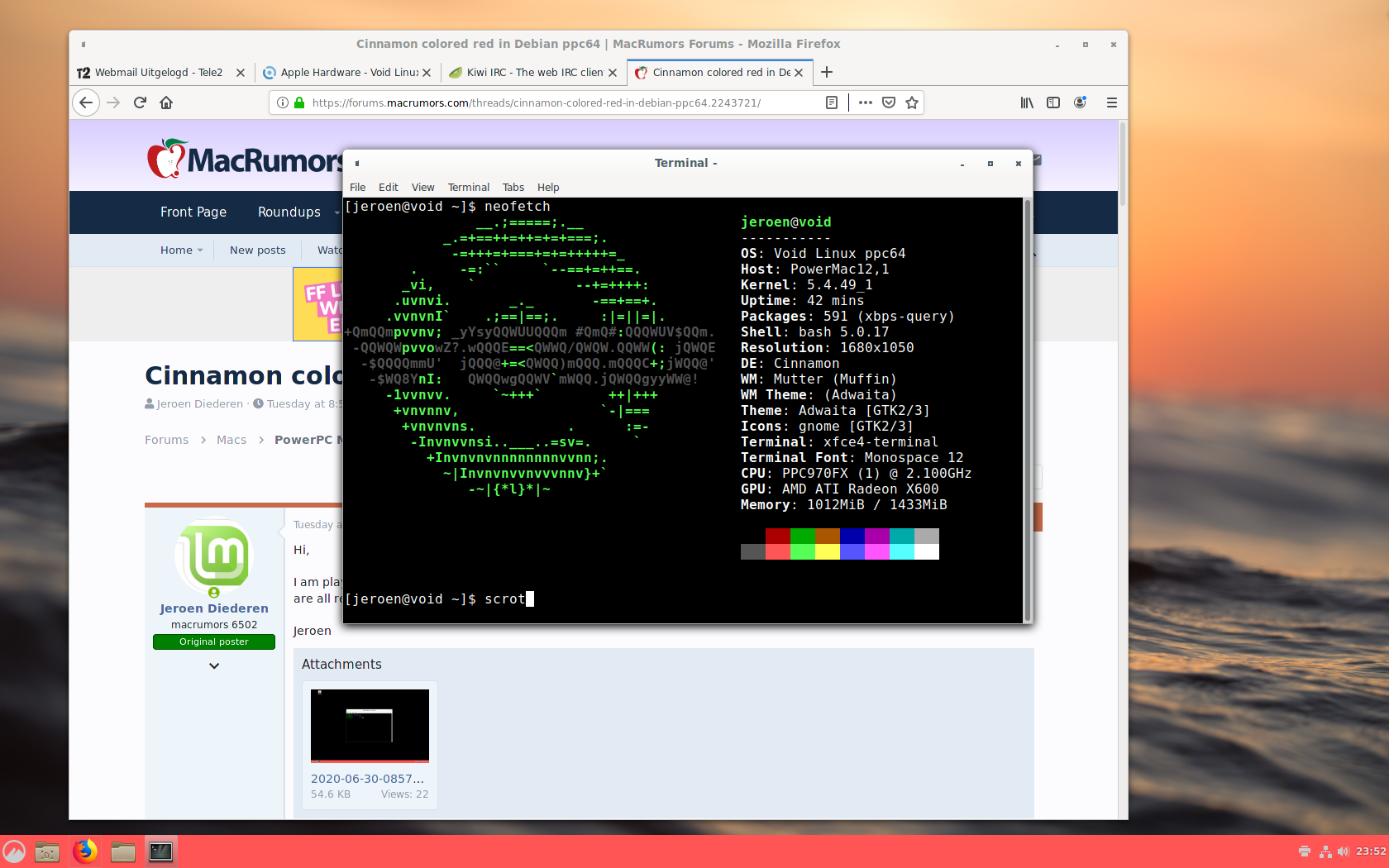Open the volume tray icon
This screenshot has width=1389, height=868.
pyautogui.click(x=1343, y=851)
